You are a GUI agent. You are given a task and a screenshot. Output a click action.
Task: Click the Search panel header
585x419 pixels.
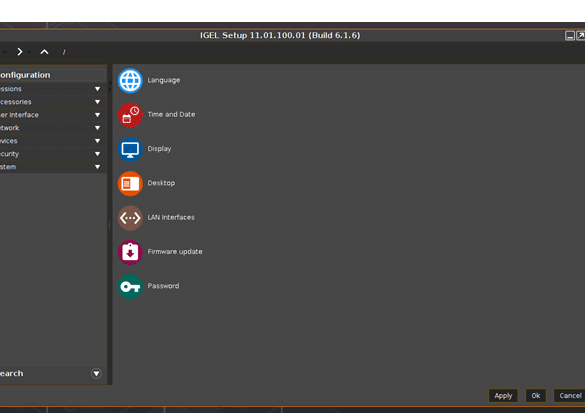click(x=53, y=373)
